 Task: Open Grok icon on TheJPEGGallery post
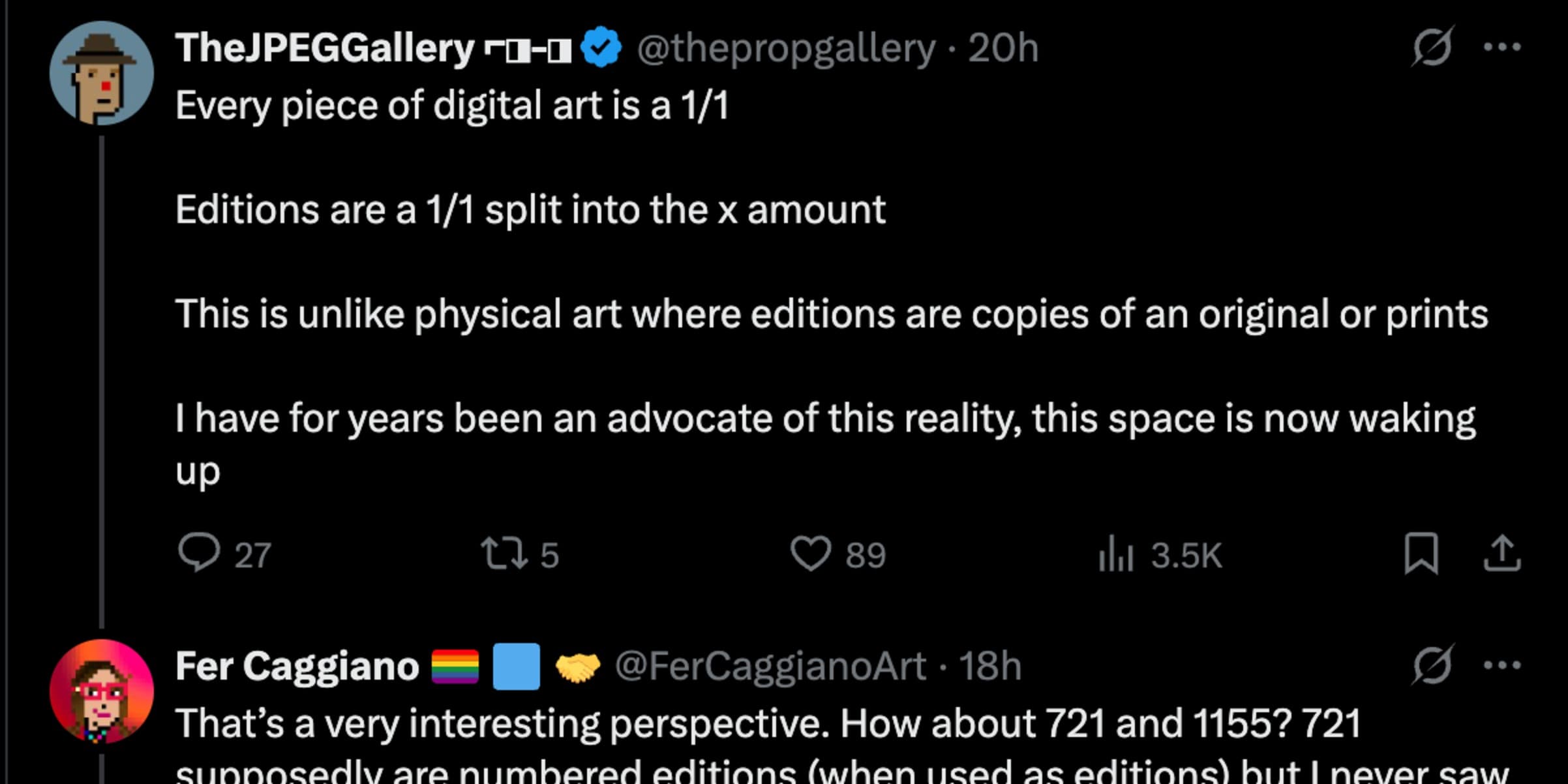[x=1432, y=47]
